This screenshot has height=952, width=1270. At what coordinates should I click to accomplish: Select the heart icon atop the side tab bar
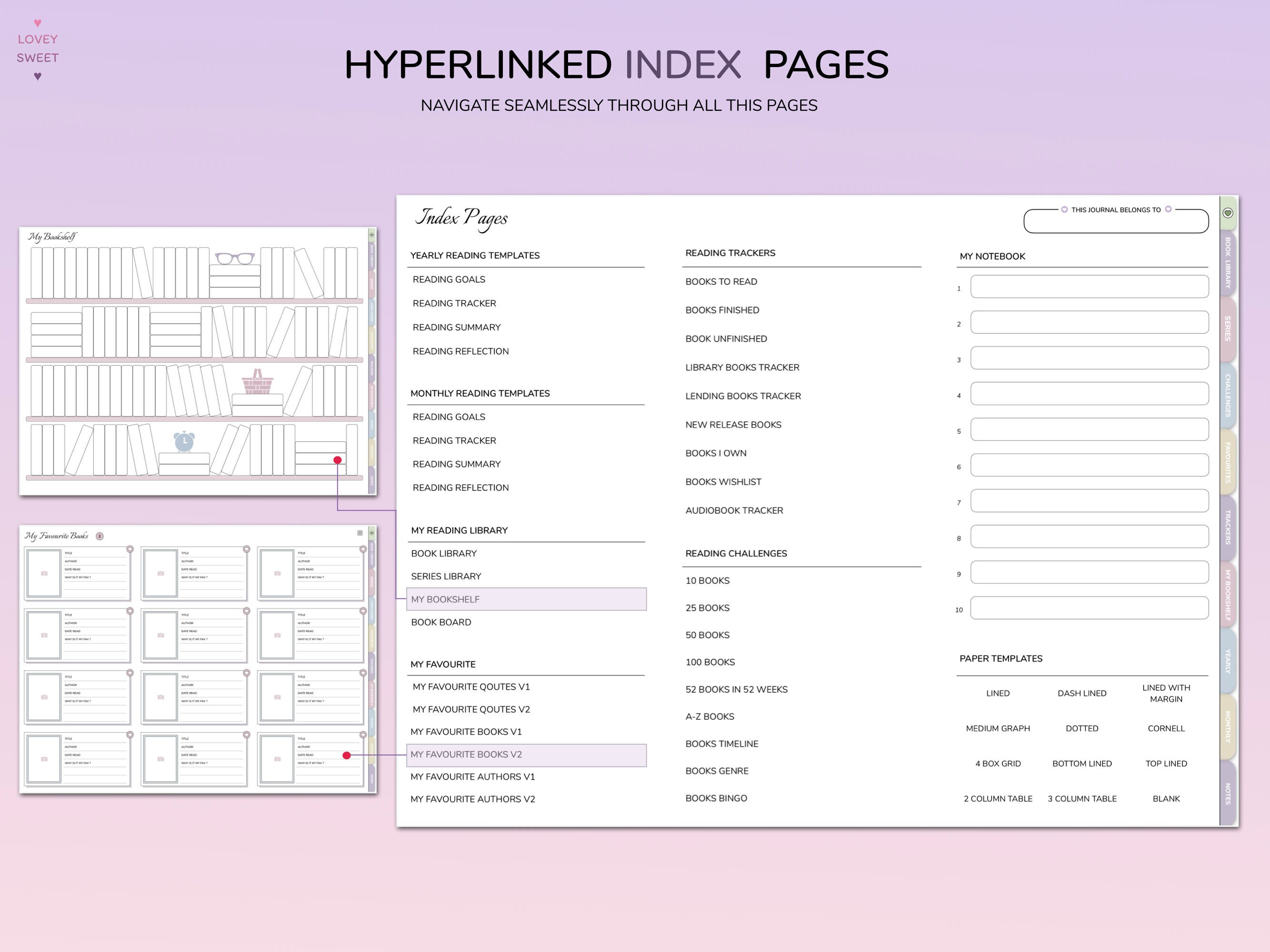[x=1227, y=213]
